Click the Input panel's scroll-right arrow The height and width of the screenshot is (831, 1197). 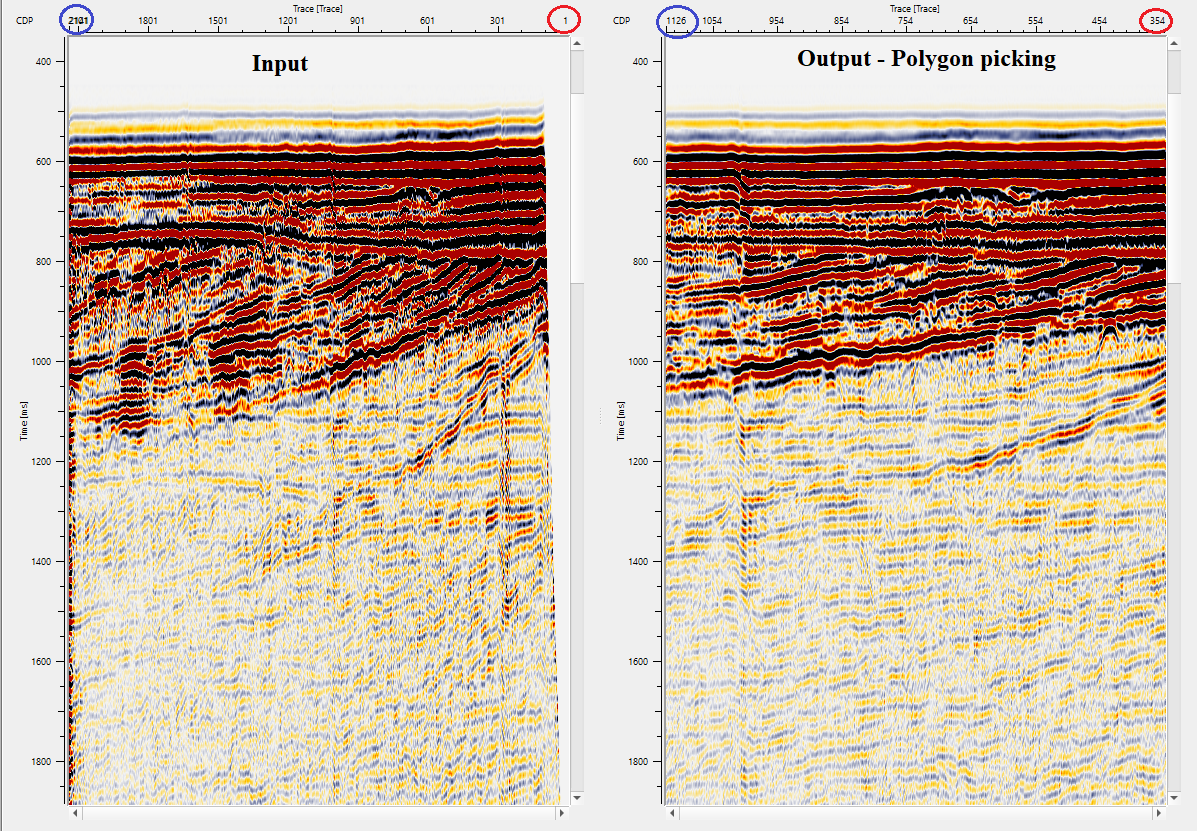click(559, 815)
